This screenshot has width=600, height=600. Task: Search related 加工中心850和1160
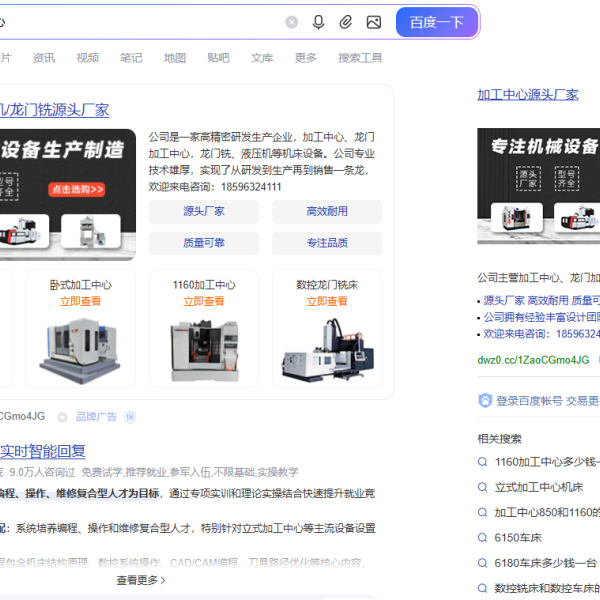point(547,513)
